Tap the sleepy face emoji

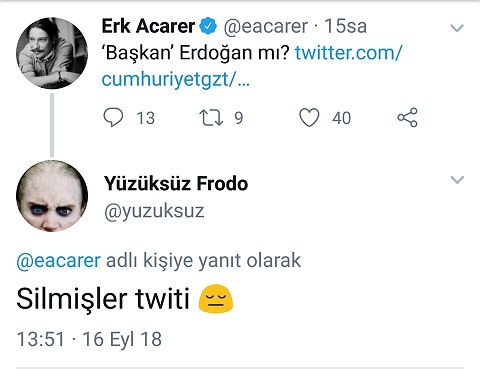216,298
